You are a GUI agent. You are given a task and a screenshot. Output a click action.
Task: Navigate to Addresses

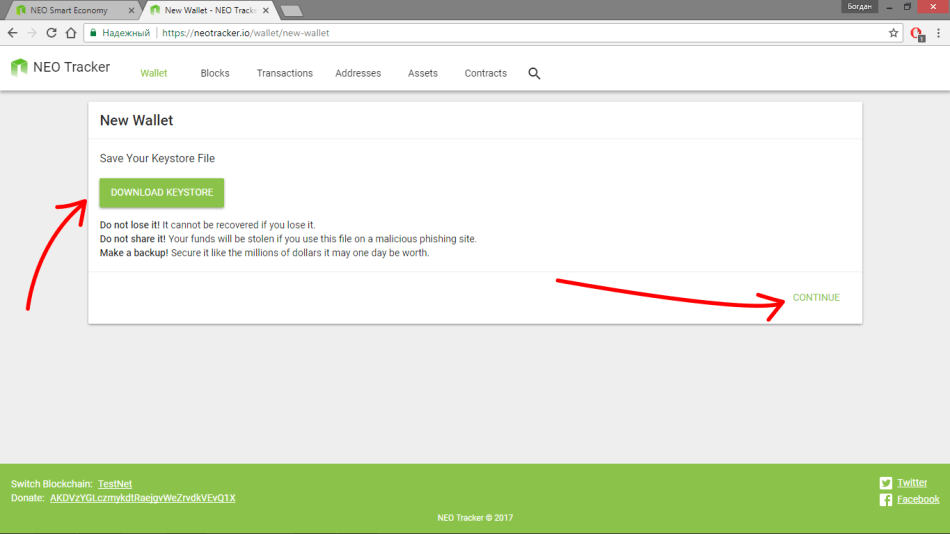point(358,73)
